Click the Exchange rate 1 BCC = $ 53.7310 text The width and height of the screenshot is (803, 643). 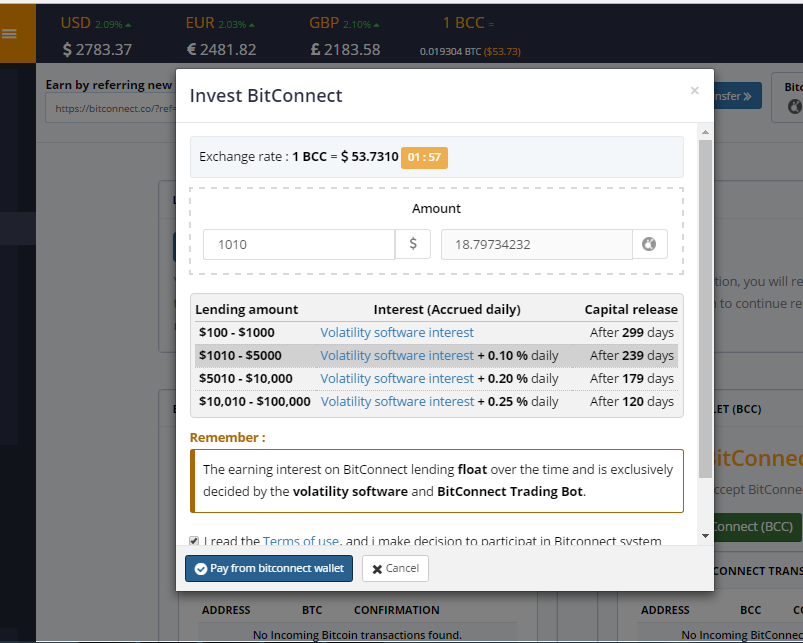click(x=299, y=157)
